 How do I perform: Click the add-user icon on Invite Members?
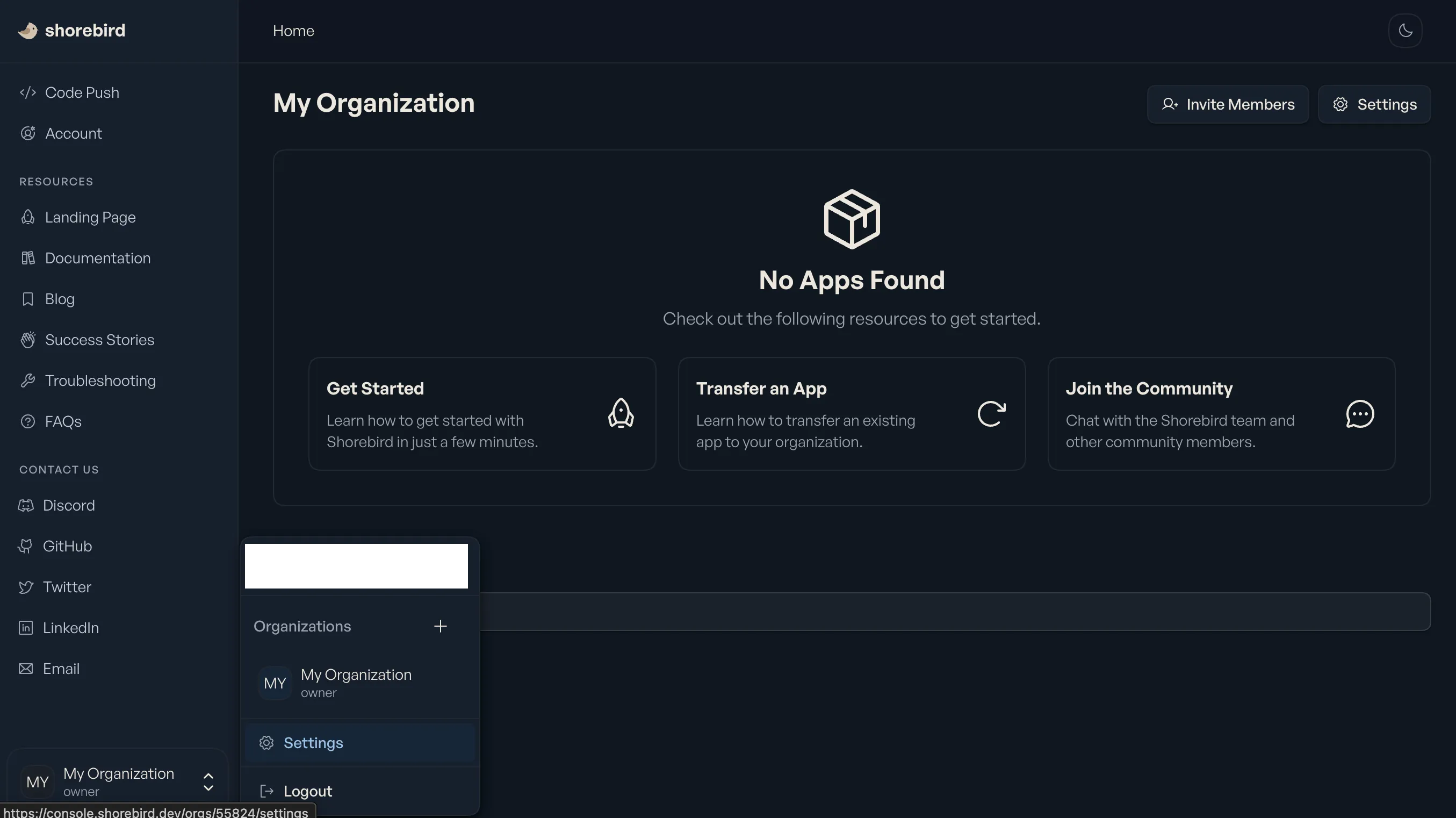[x=1170, y=105]
